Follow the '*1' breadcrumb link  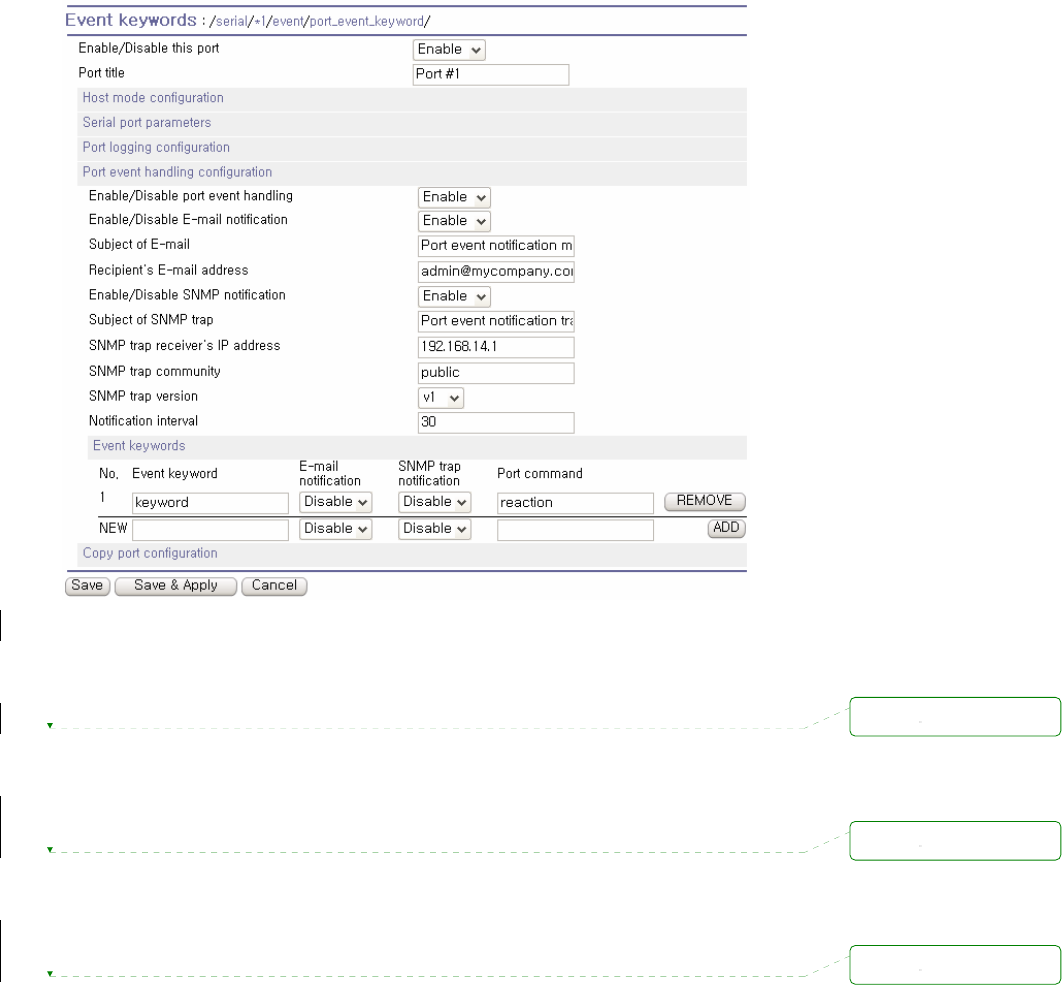click(259, 22)
